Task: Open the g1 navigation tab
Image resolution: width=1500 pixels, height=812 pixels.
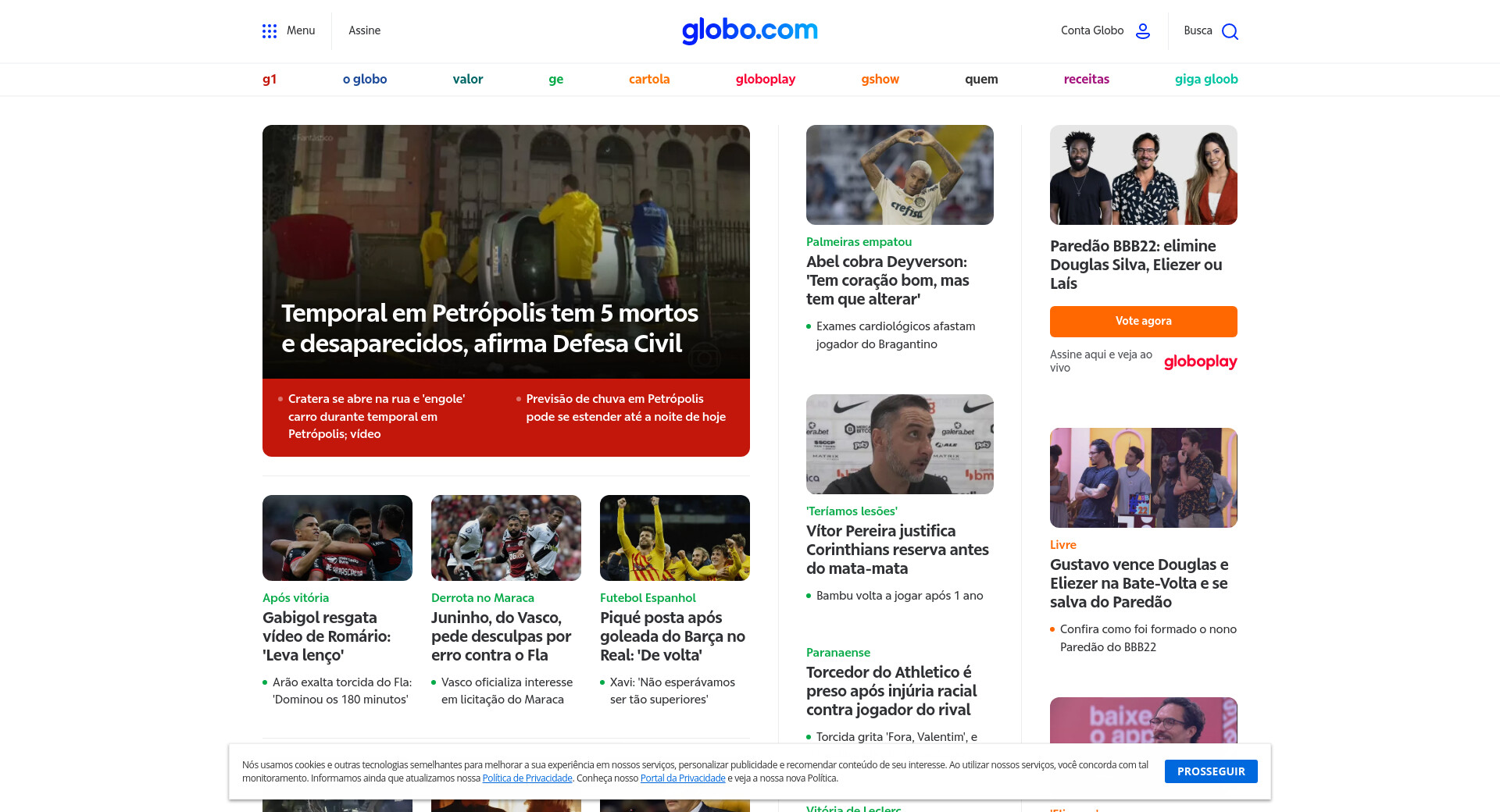Action: click(270, 79)
